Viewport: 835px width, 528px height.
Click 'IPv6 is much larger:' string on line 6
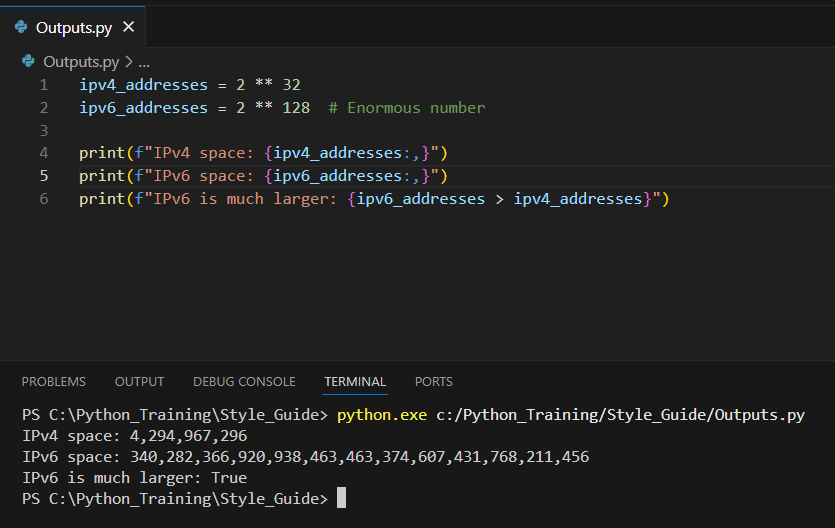click(245, 199)
